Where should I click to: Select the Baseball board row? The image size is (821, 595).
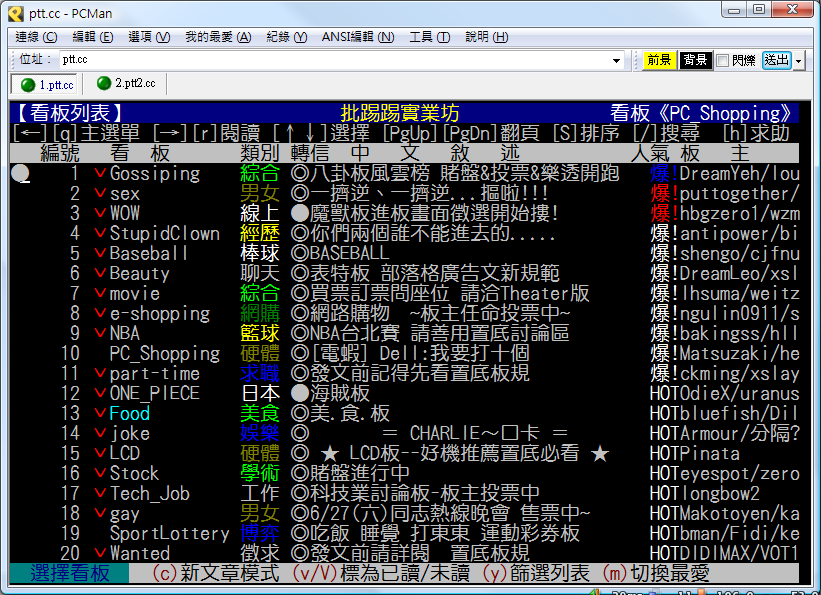404,253
